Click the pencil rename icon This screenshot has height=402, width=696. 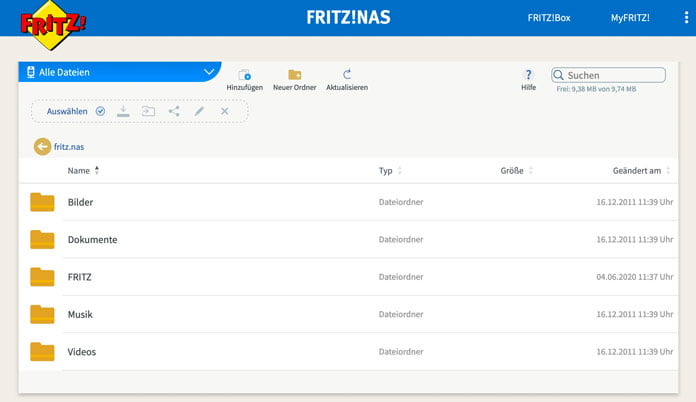(x=199, y=111)
